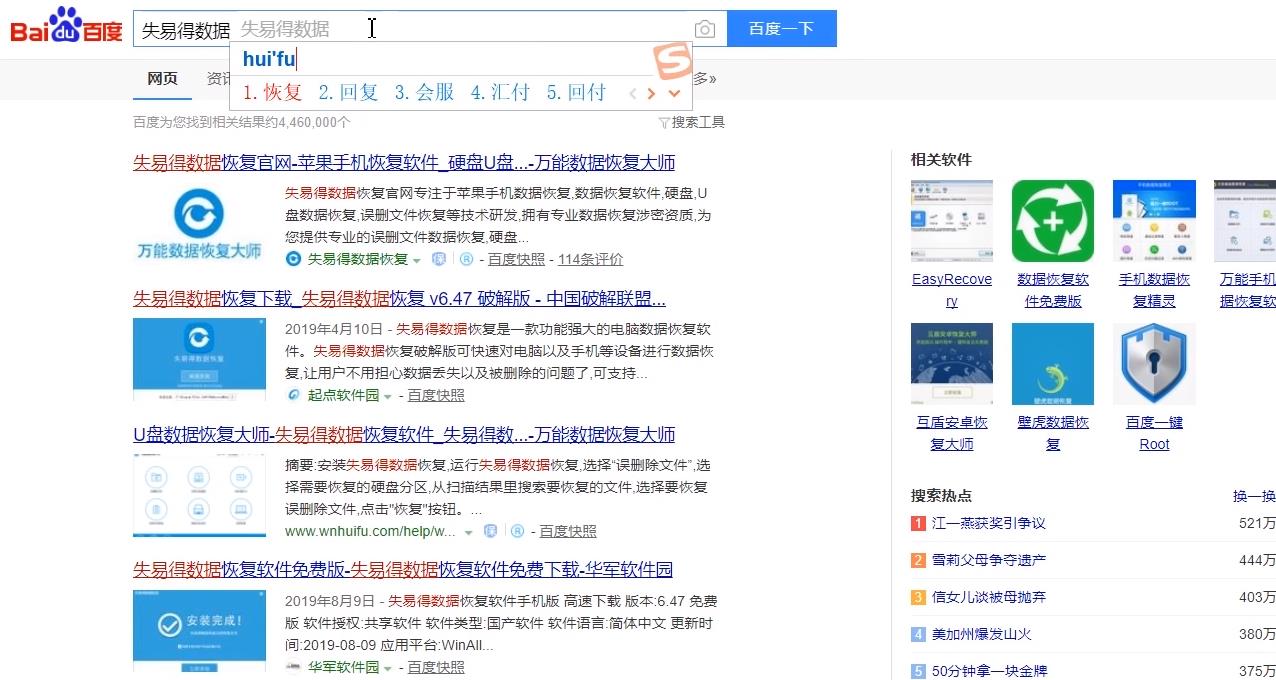Click the ® badge next to www.wnhuifu.com
Image resolution: width=1276 pixels, height=680 pixels.
[x=518, y=531]
